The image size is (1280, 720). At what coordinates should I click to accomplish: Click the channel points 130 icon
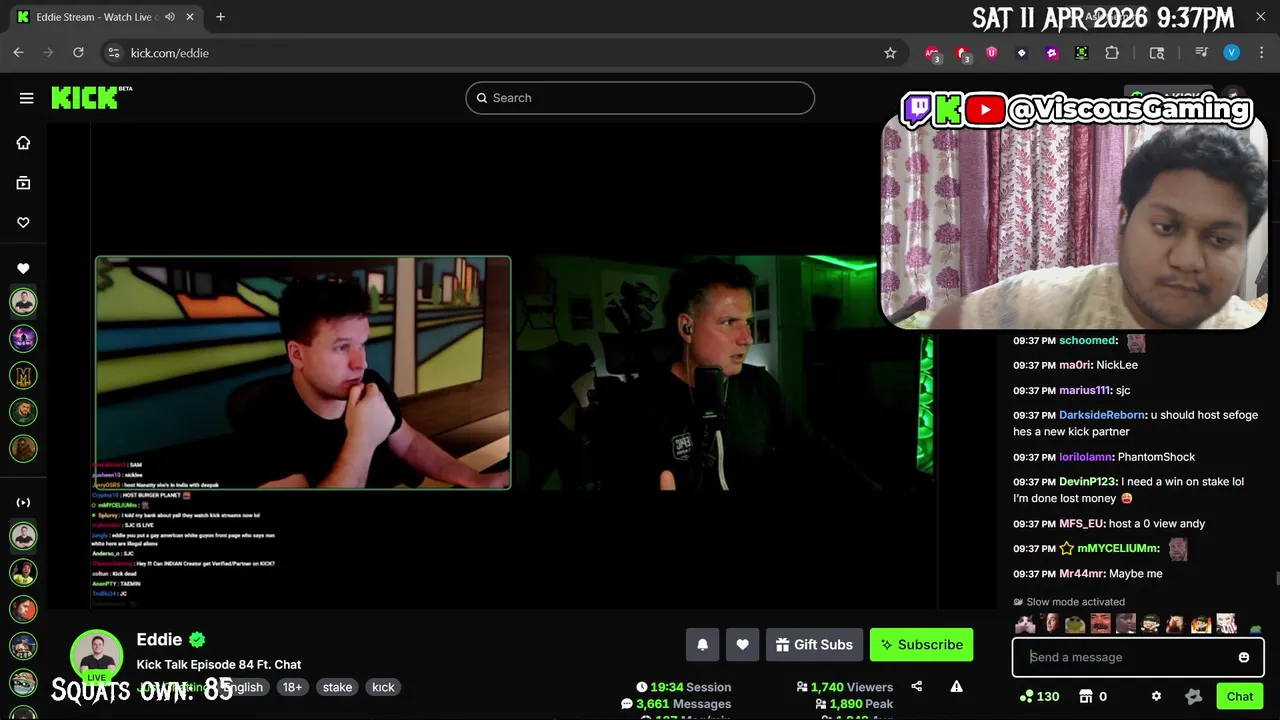coord(1039,696)
